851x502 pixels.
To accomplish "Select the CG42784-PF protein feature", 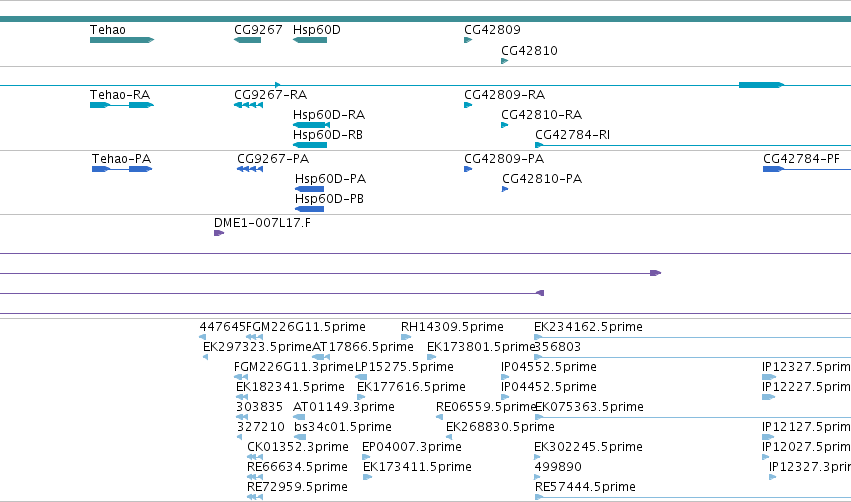I will [x=806, y=169].
